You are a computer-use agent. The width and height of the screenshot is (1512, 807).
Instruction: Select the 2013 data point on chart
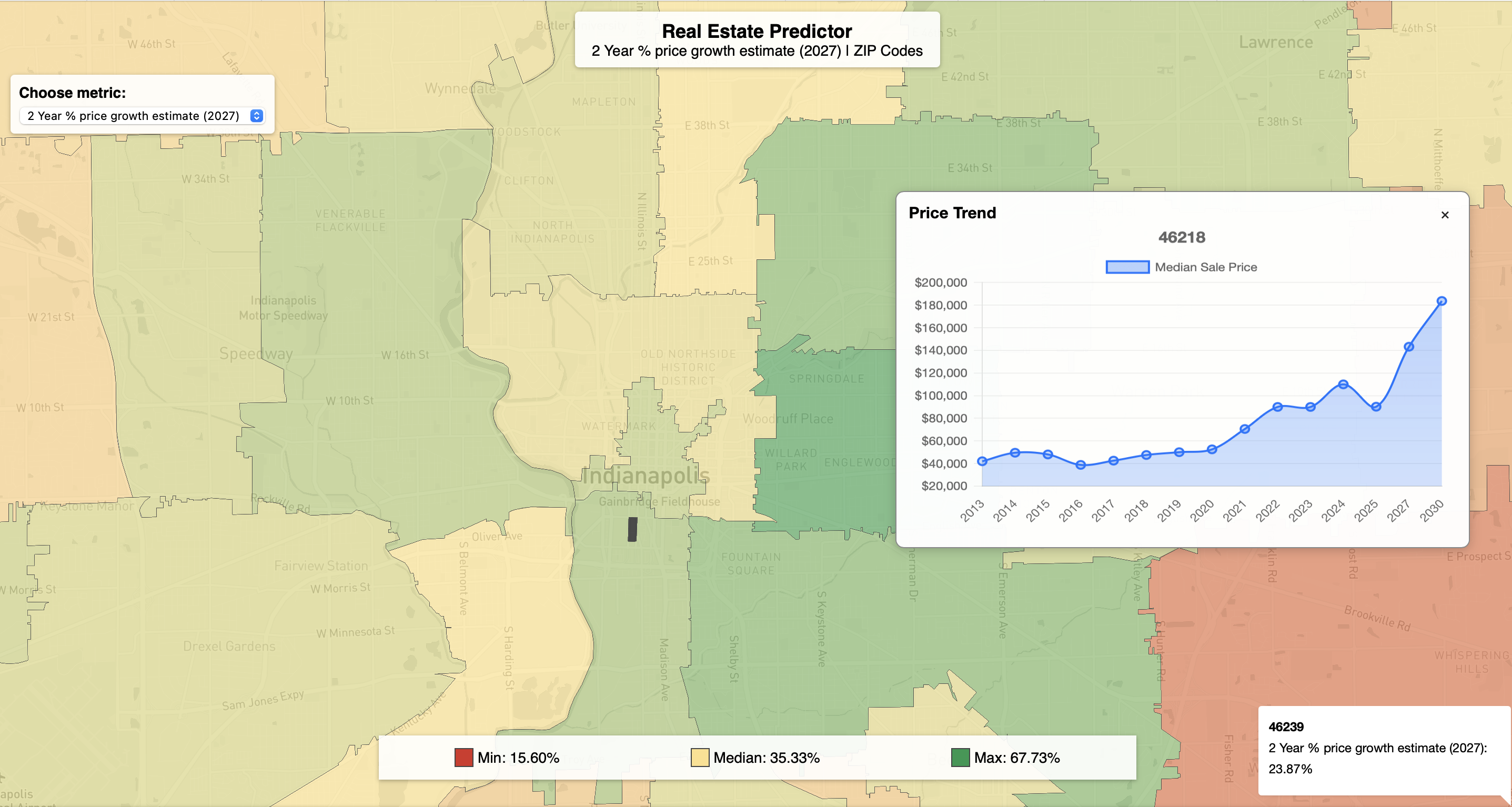click(x=982, y=461)
